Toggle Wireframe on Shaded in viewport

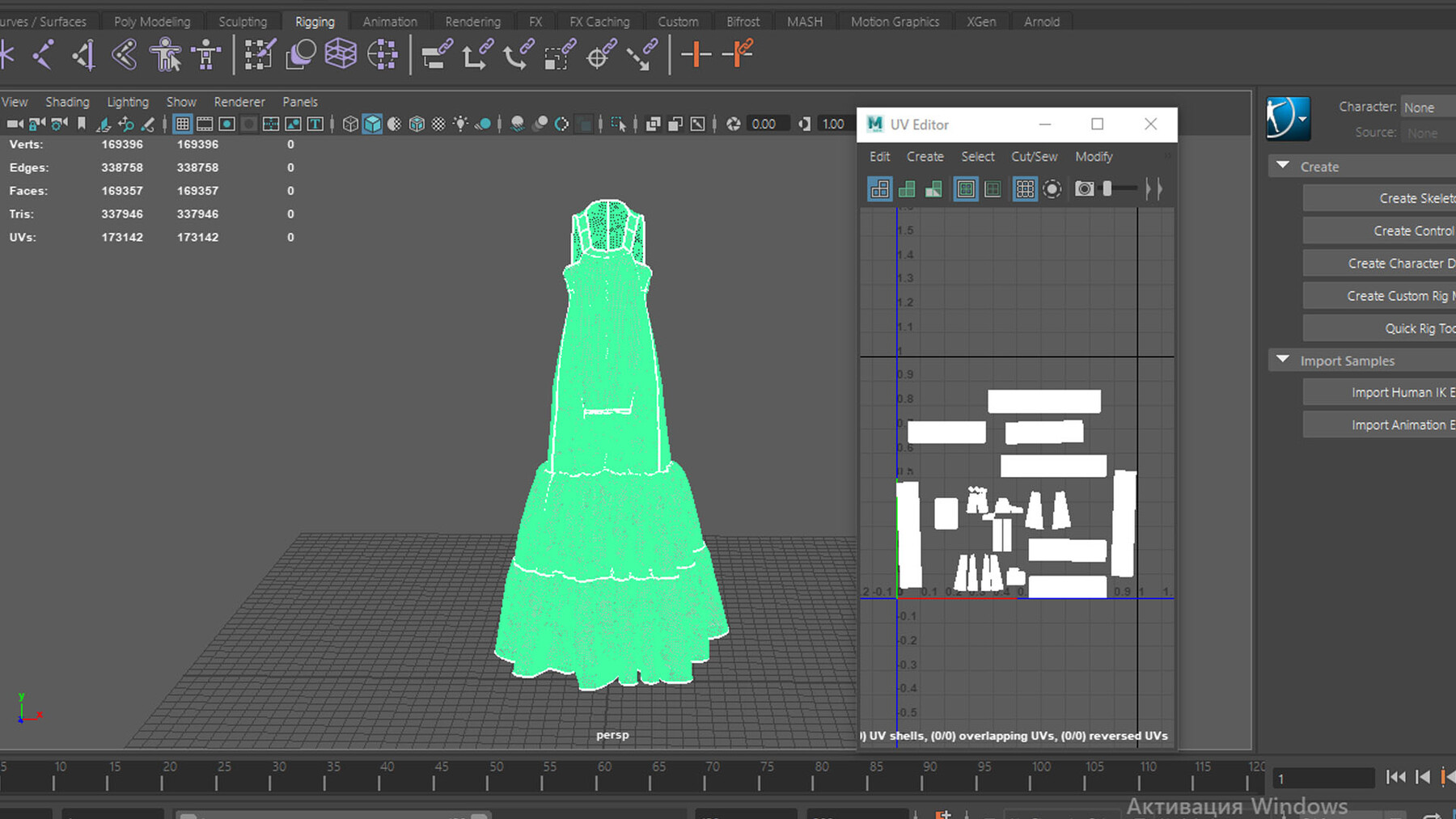pos(417,124)
